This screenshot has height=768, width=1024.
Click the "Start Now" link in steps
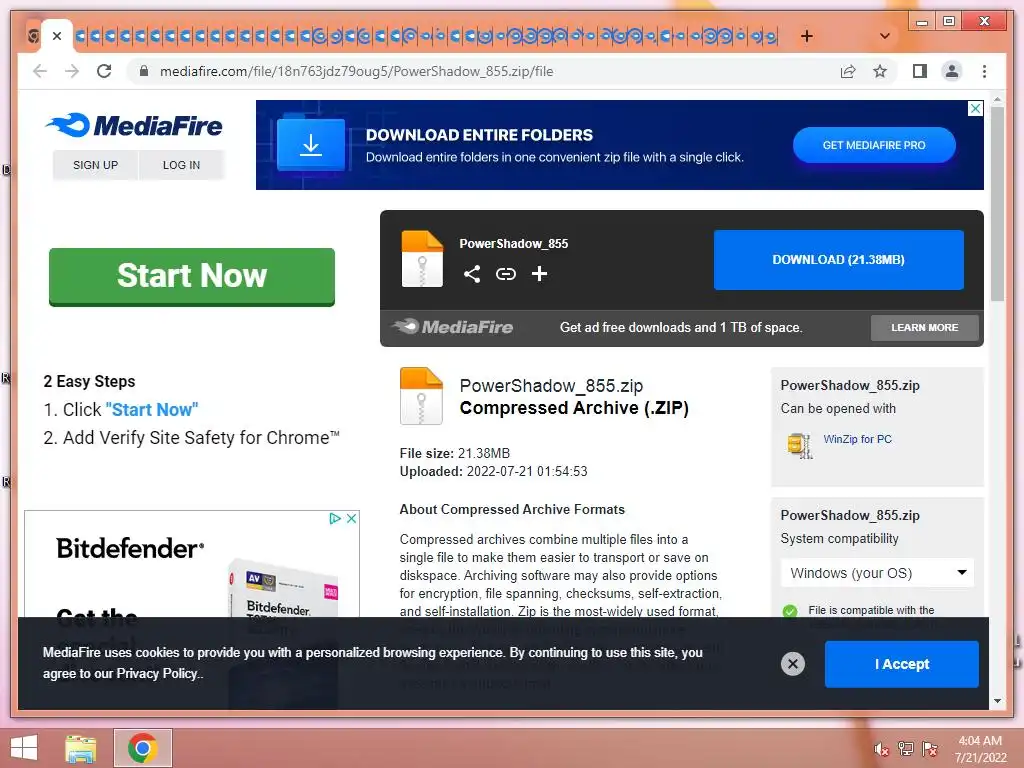coord(152,409)
